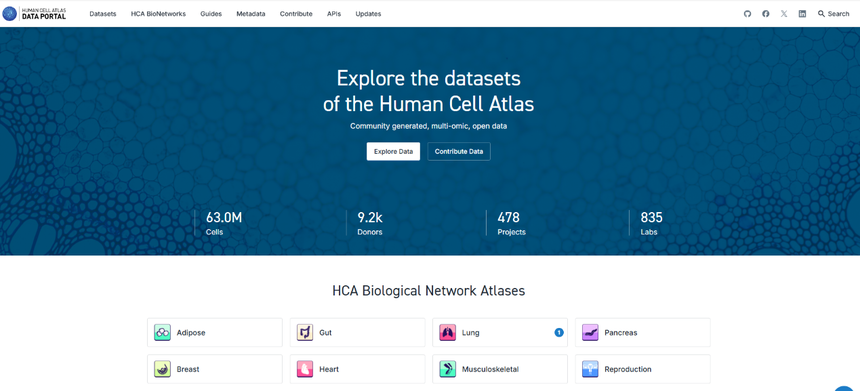The width and height of the screenshot is (860, 391).
Task: Click the 9.2k Donors statistic
Action: click(370, 223)
